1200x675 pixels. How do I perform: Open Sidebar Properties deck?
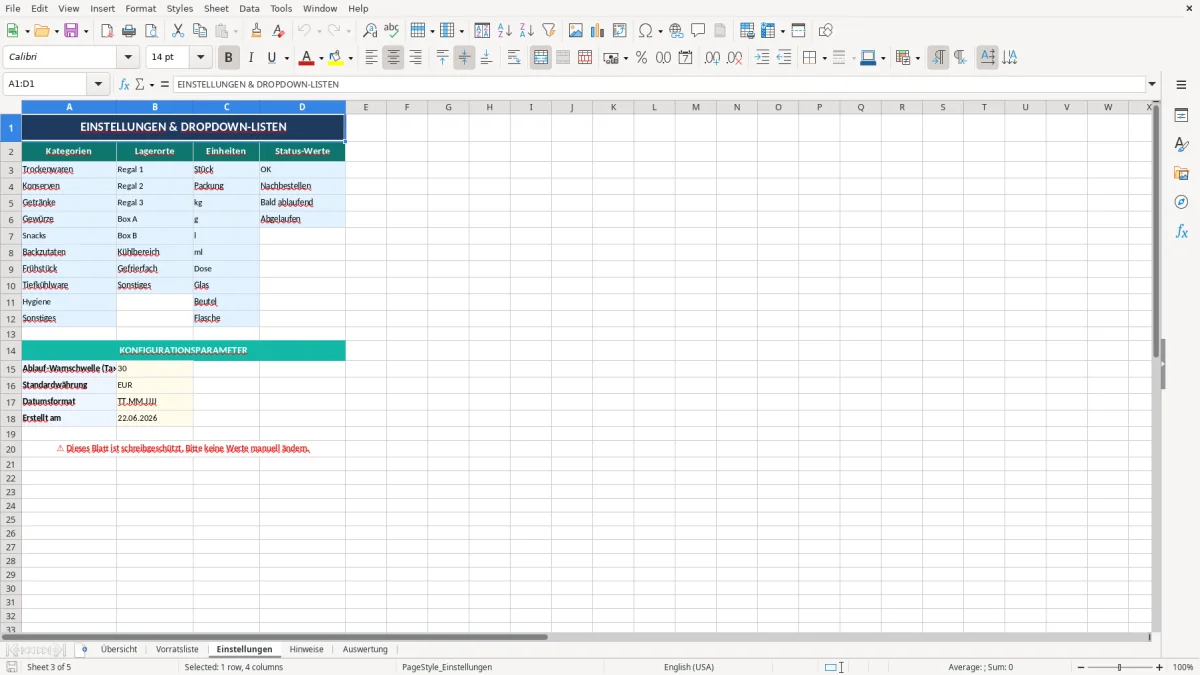[x=1181, y=116]
